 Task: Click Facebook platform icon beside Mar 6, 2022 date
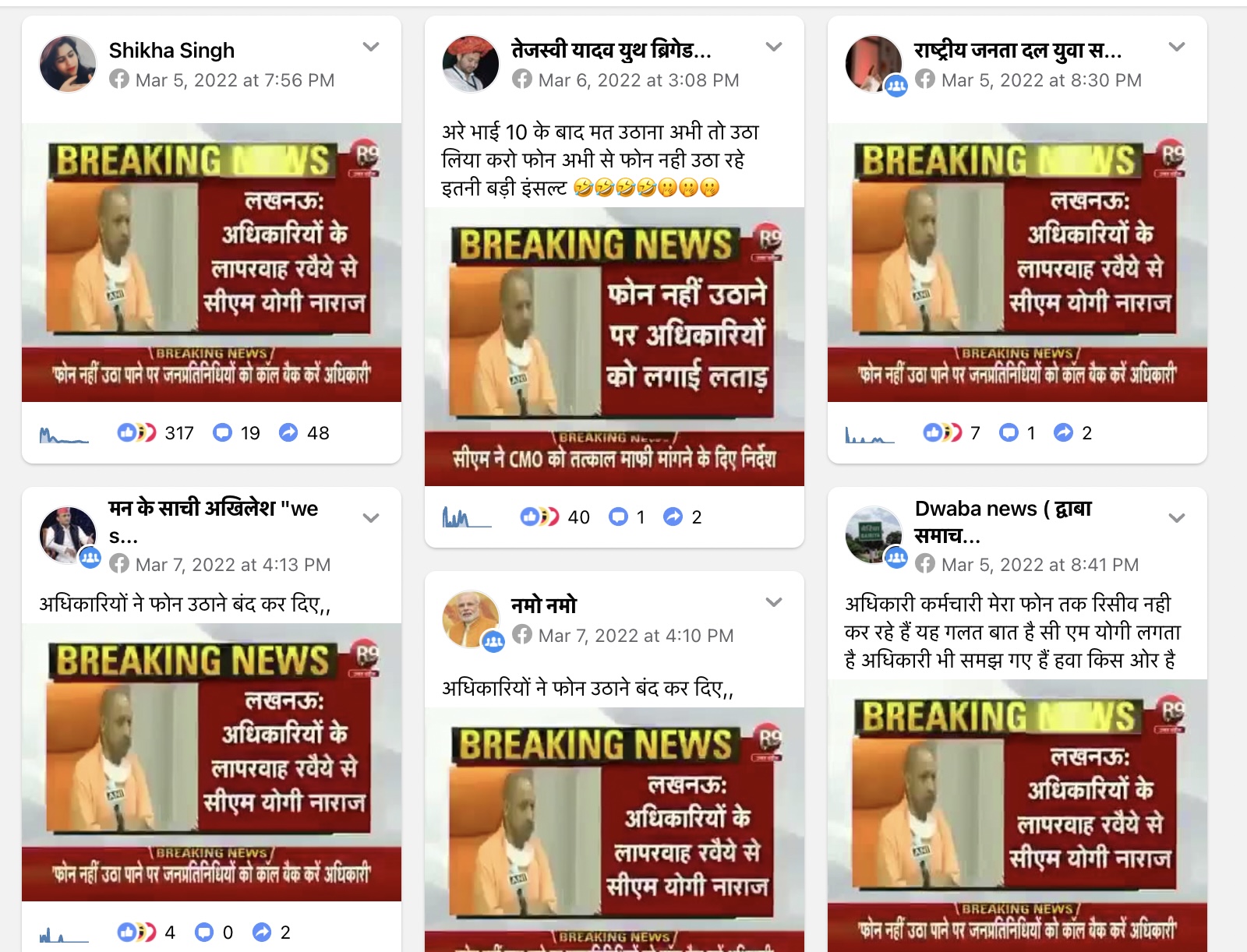coord(522,79)
